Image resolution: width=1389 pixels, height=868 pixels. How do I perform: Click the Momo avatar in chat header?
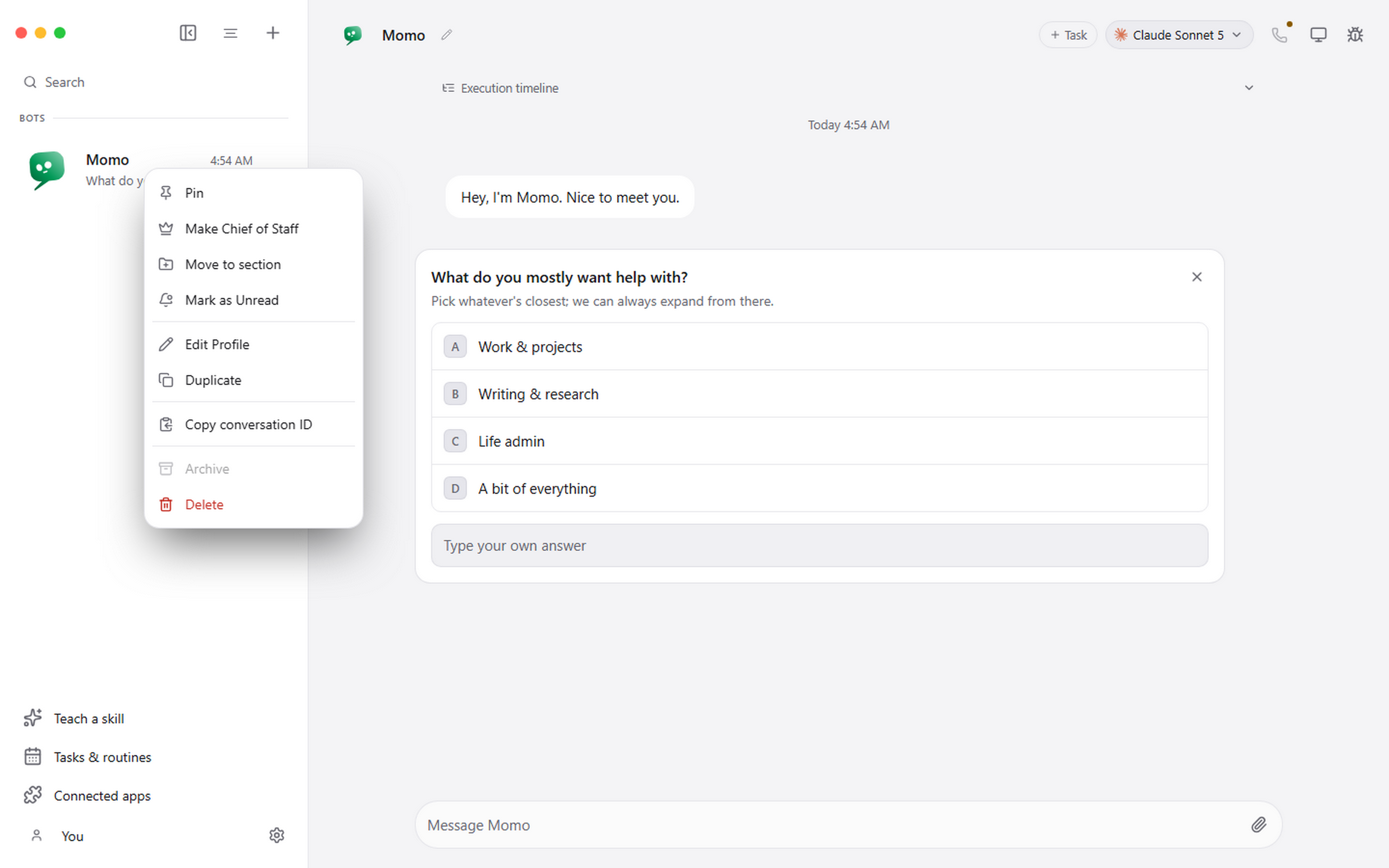pyautogui.click(x=353, y=35)
